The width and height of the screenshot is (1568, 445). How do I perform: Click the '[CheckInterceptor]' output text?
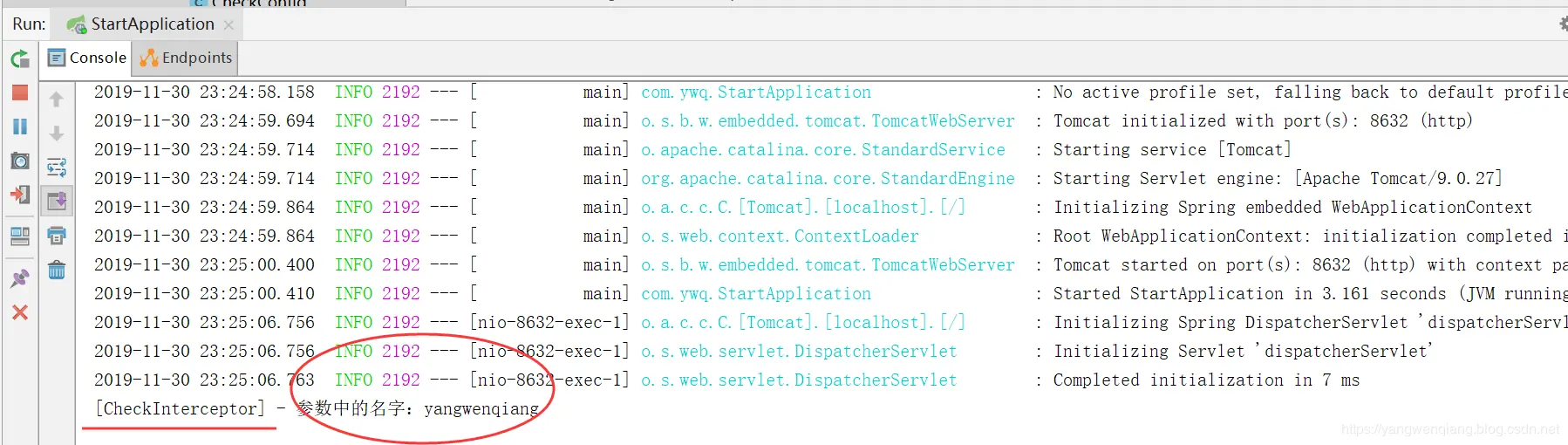point(180,408)
